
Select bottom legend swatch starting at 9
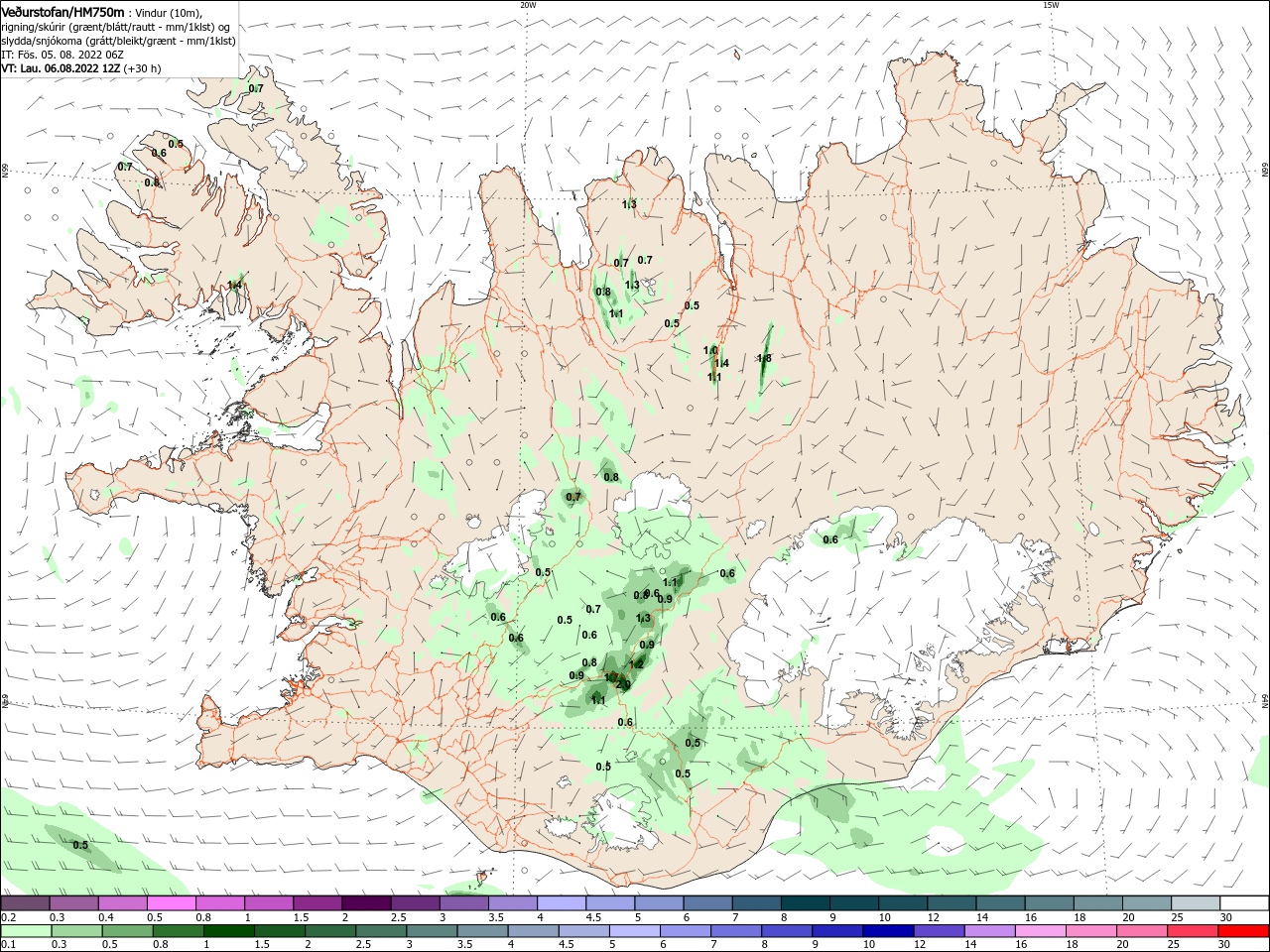coord(837,931)
